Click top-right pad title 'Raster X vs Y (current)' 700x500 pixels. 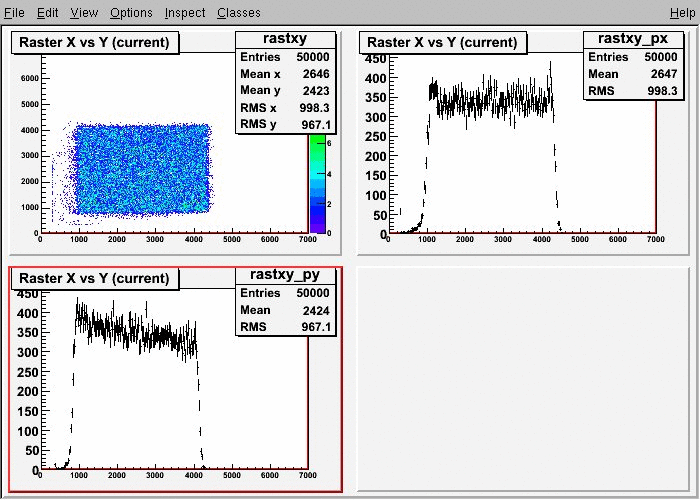click(442, 42)
